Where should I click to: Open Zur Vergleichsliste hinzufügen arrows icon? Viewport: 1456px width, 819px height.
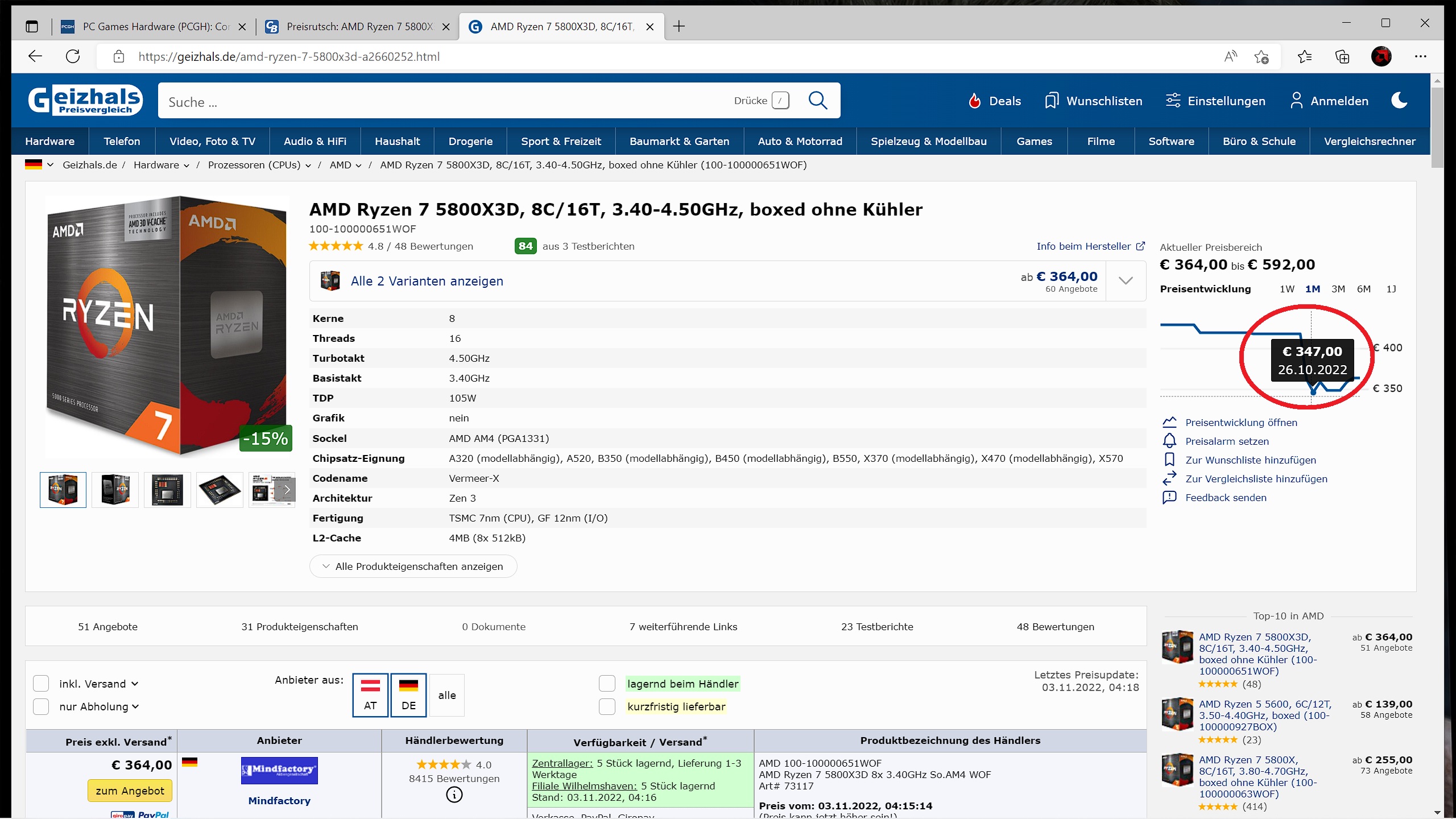click(x=1169, y=479)
